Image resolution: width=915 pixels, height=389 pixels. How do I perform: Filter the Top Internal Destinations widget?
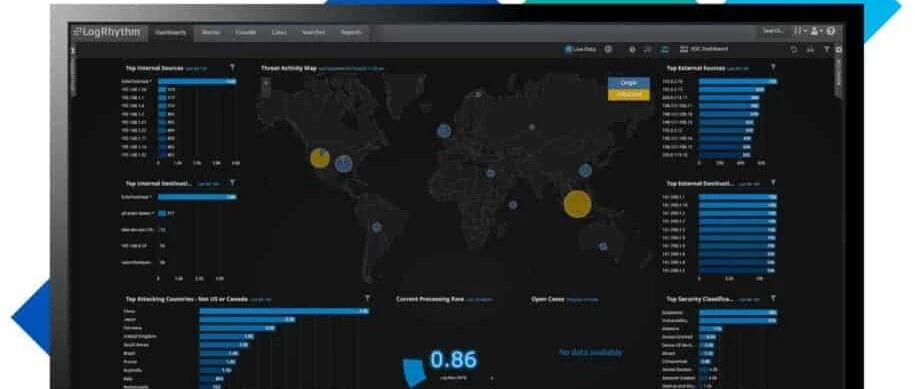pos(232,183)
